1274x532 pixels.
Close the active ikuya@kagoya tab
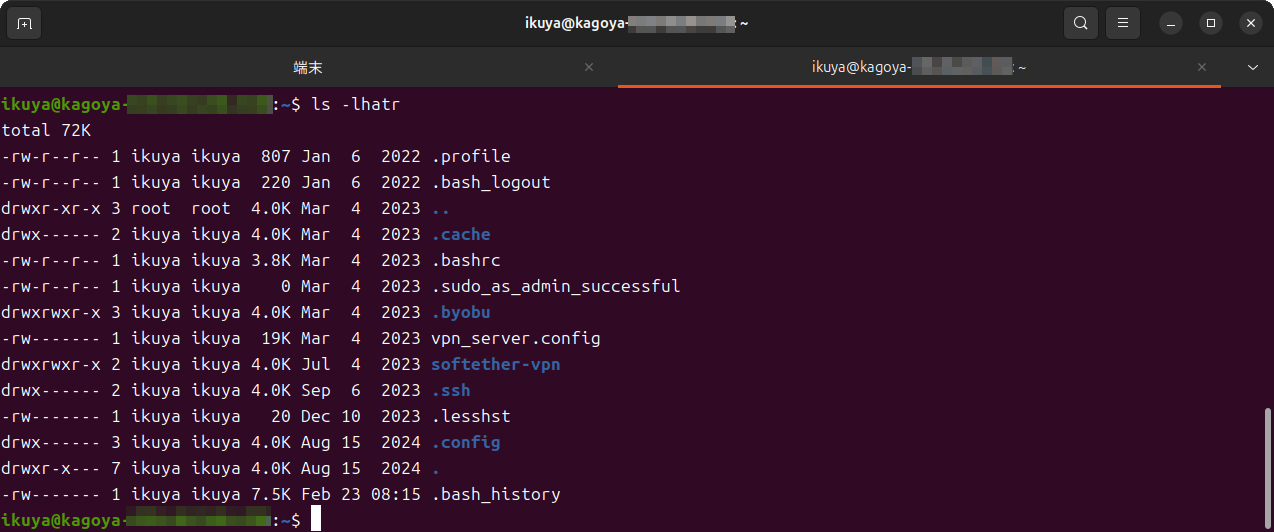click(1202, 67)
